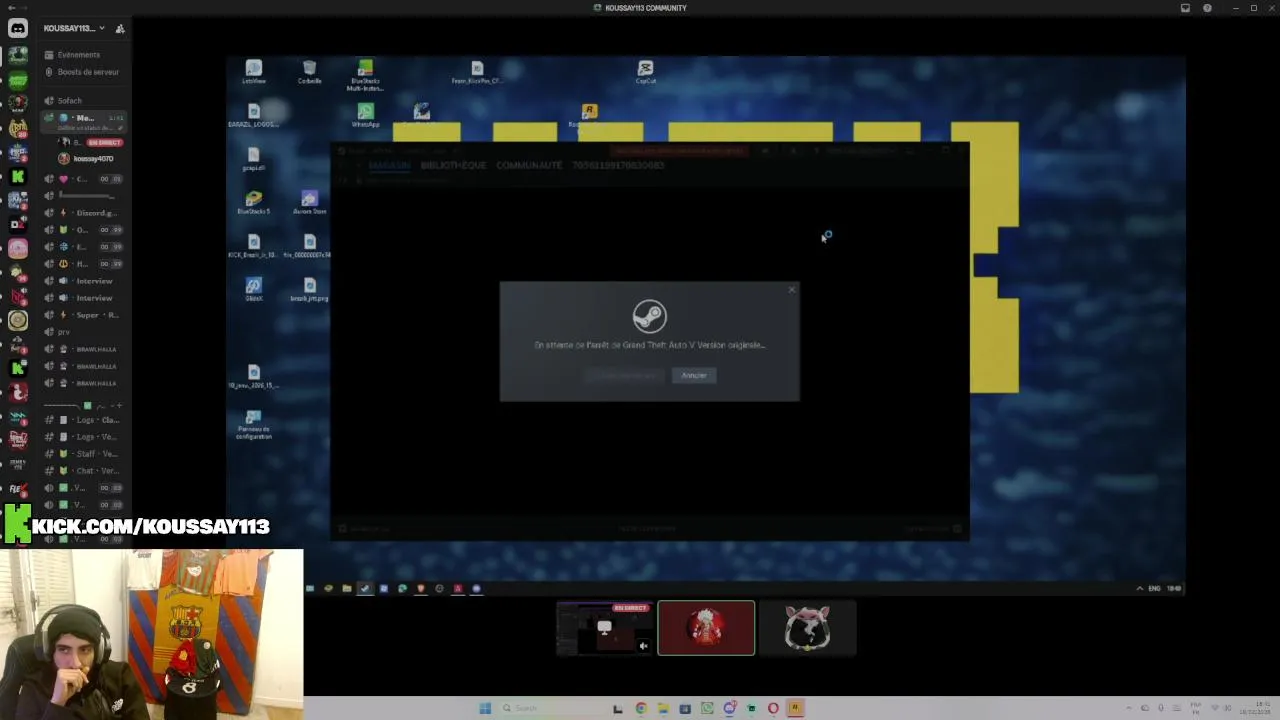Open the GlideX desktop shortcut
Screen dimensions: 1280x720
pyautogui.click(x=254, y=289)
